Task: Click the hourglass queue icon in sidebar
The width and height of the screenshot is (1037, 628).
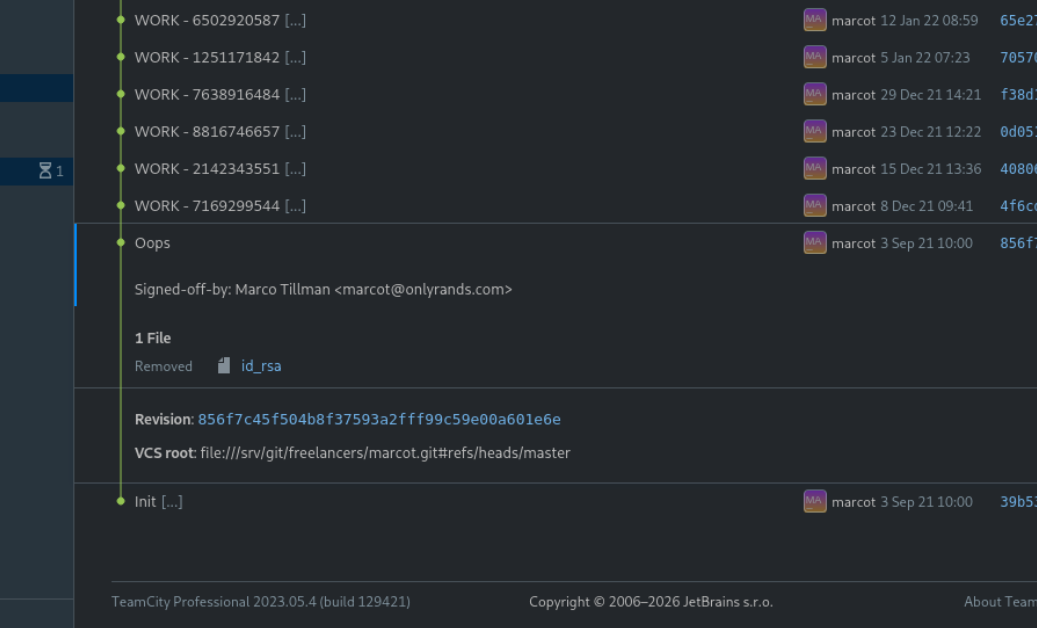Action: pyautogui.click(x=45, y=171)
